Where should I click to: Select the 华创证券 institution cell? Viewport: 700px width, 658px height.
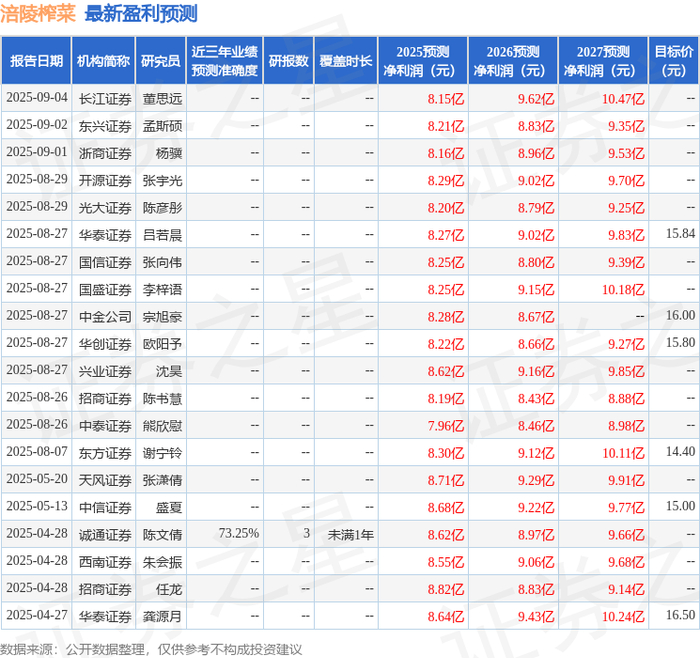coord(105,344)
